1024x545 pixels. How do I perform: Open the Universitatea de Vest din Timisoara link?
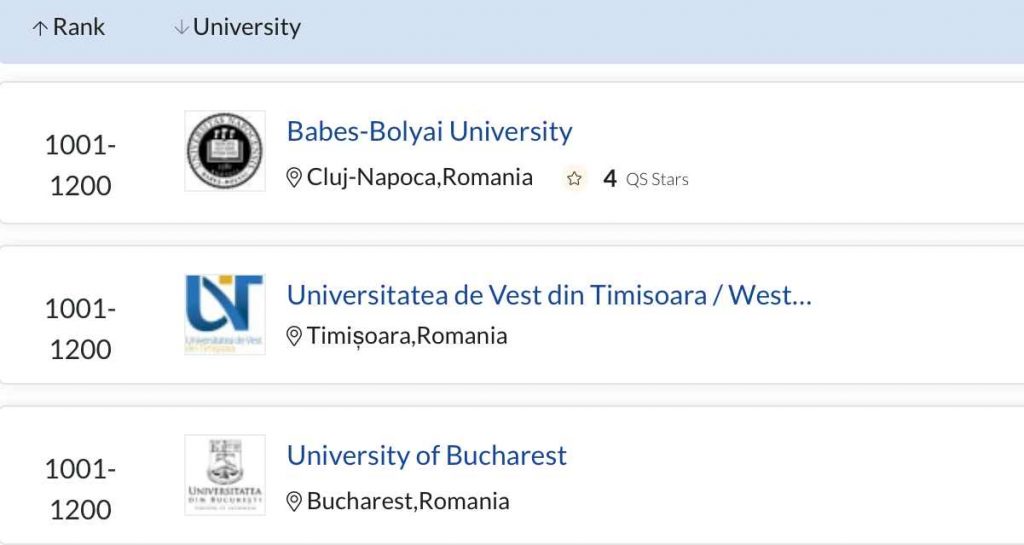pyautogui.click(x=549, y=295)
